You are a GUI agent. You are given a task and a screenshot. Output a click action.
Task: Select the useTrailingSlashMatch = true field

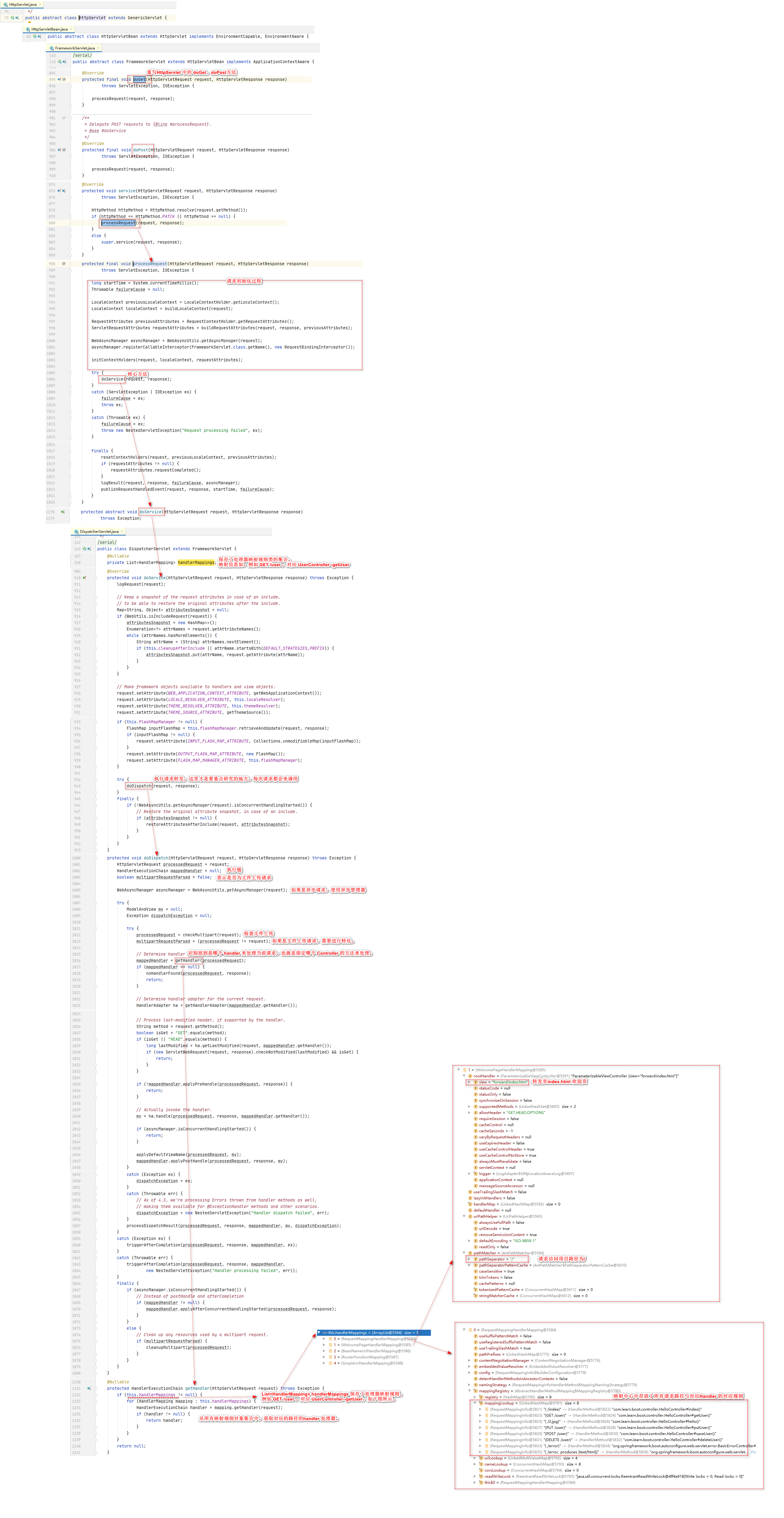tap(502, 1348)
